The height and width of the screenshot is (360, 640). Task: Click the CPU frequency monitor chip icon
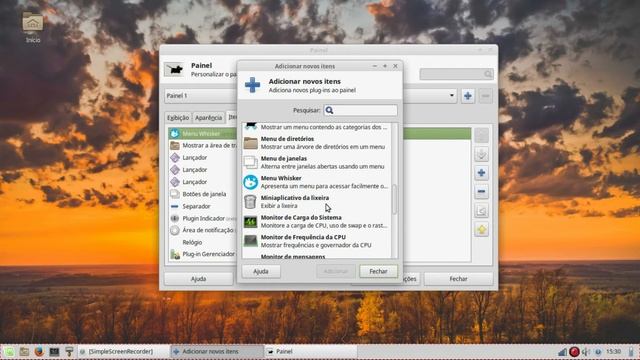[251, 241]
